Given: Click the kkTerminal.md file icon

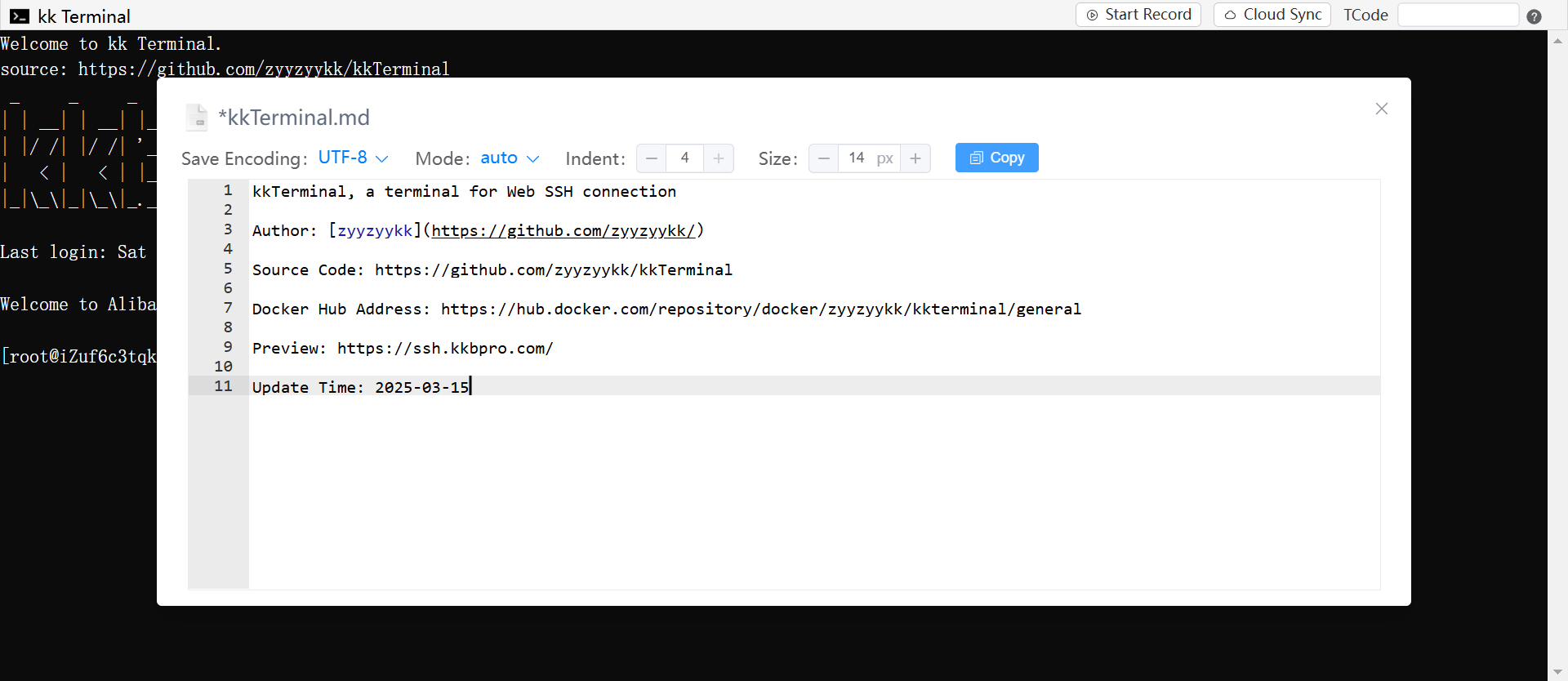Looking at the screenshot, I should tap(197, 118).
